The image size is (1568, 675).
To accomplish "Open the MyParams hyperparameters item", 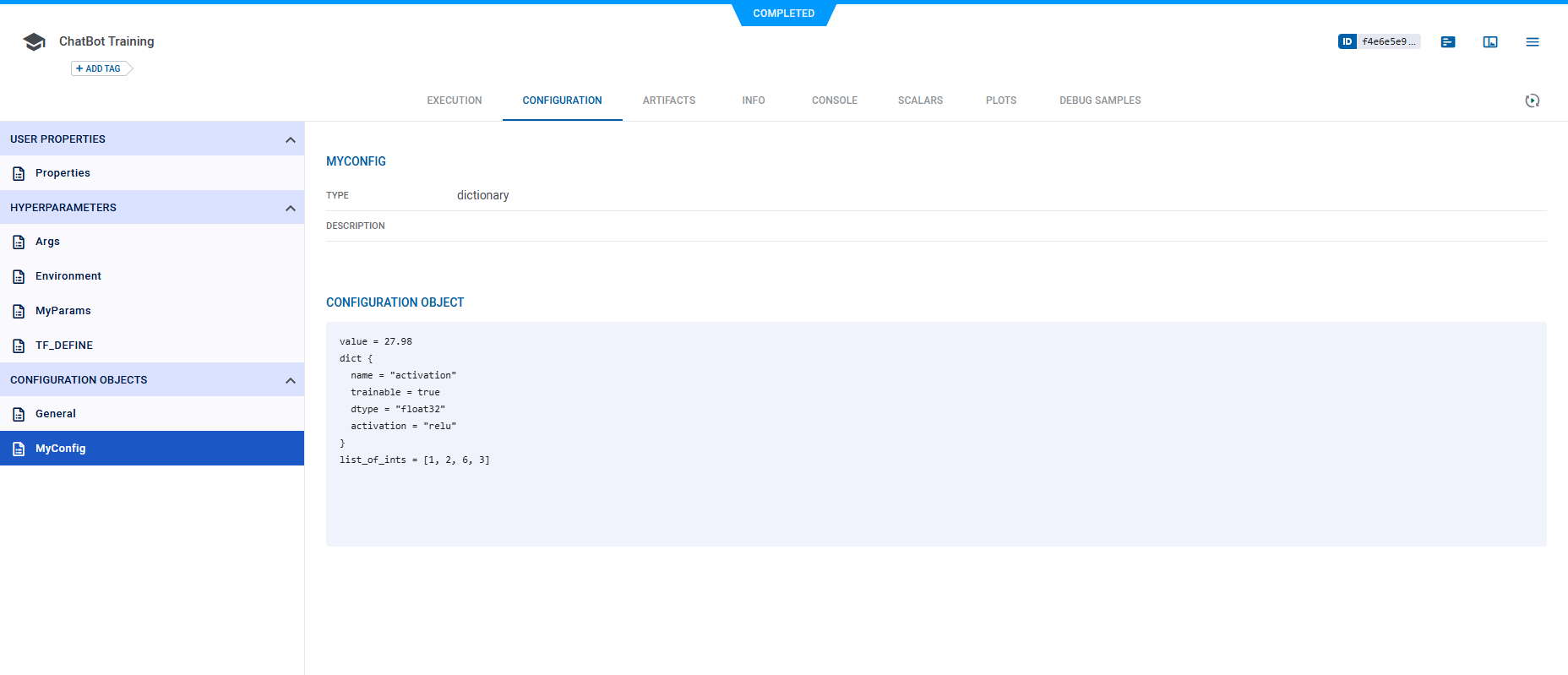I will click(x=63, y=311).
